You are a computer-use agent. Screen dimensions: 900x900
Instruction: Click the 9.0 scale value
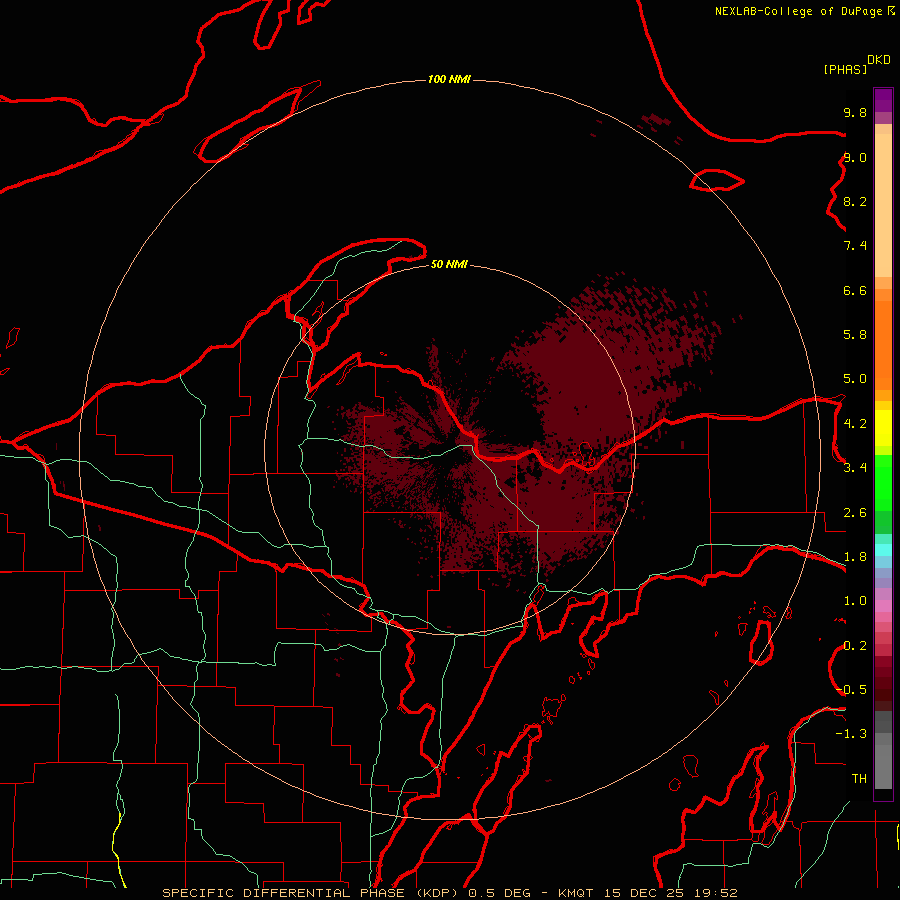[x=855, y=157]
